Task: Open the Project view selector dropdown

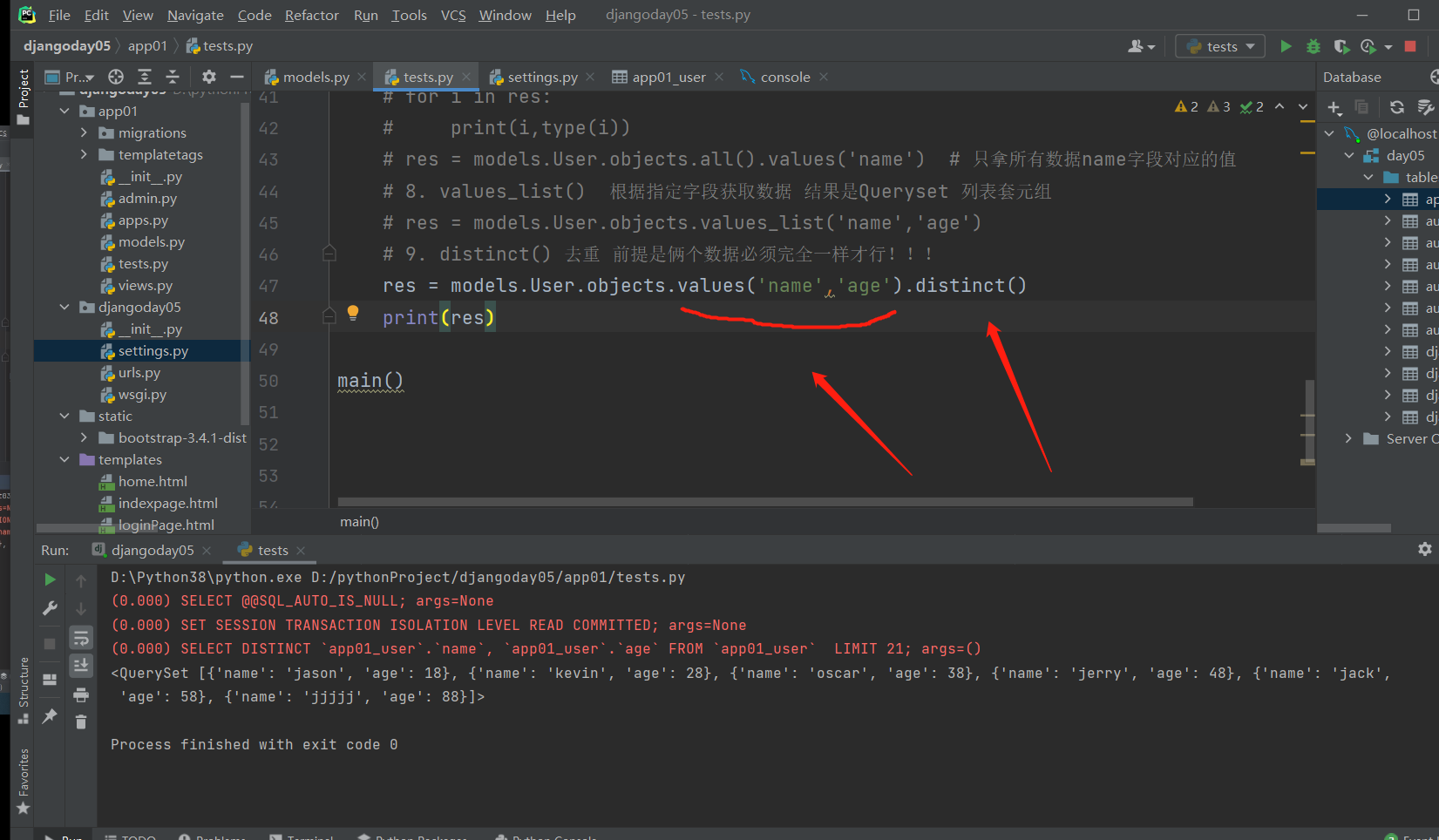Action: click(69, 77)
